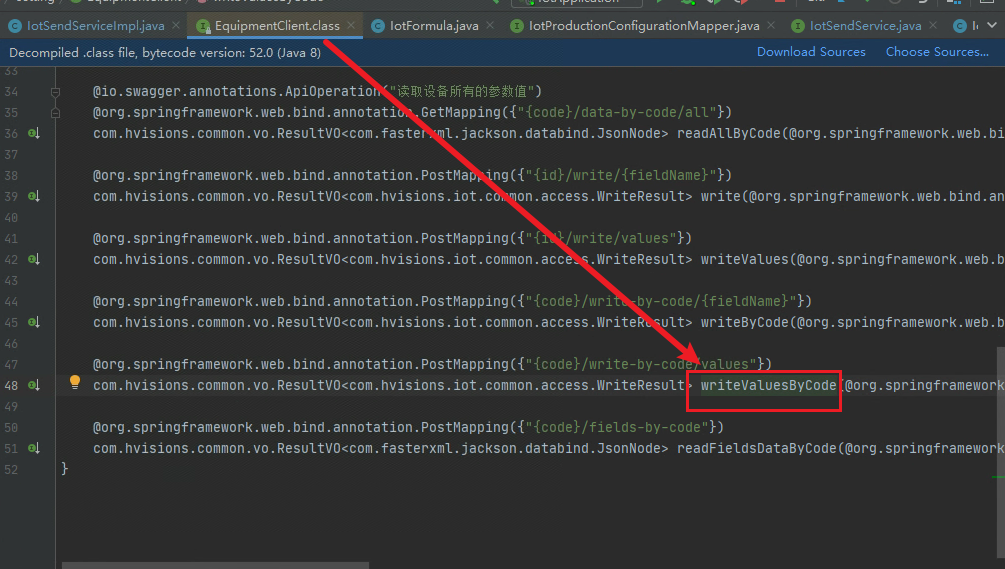Click the GetMapping annotation on line 35
Screen dimensions: 1005x569
pos(297,112)
